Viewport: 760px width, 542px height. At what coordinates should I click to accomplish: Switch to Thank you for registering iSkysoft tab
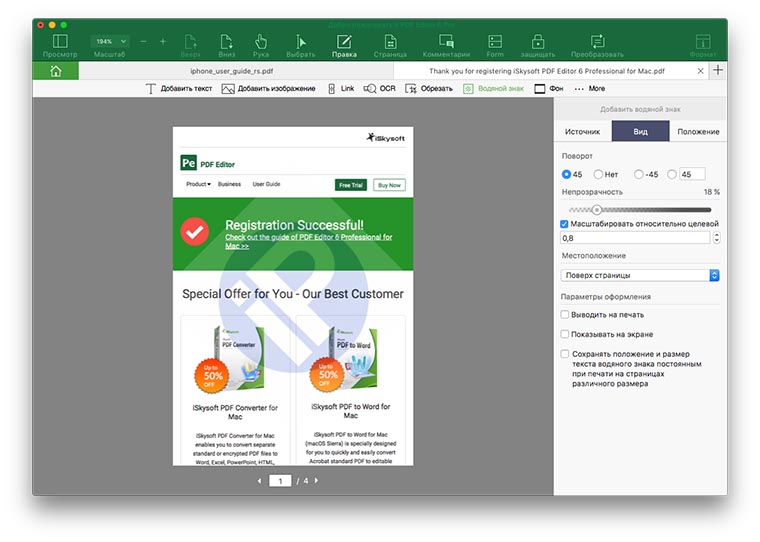[x=547, y=71]
